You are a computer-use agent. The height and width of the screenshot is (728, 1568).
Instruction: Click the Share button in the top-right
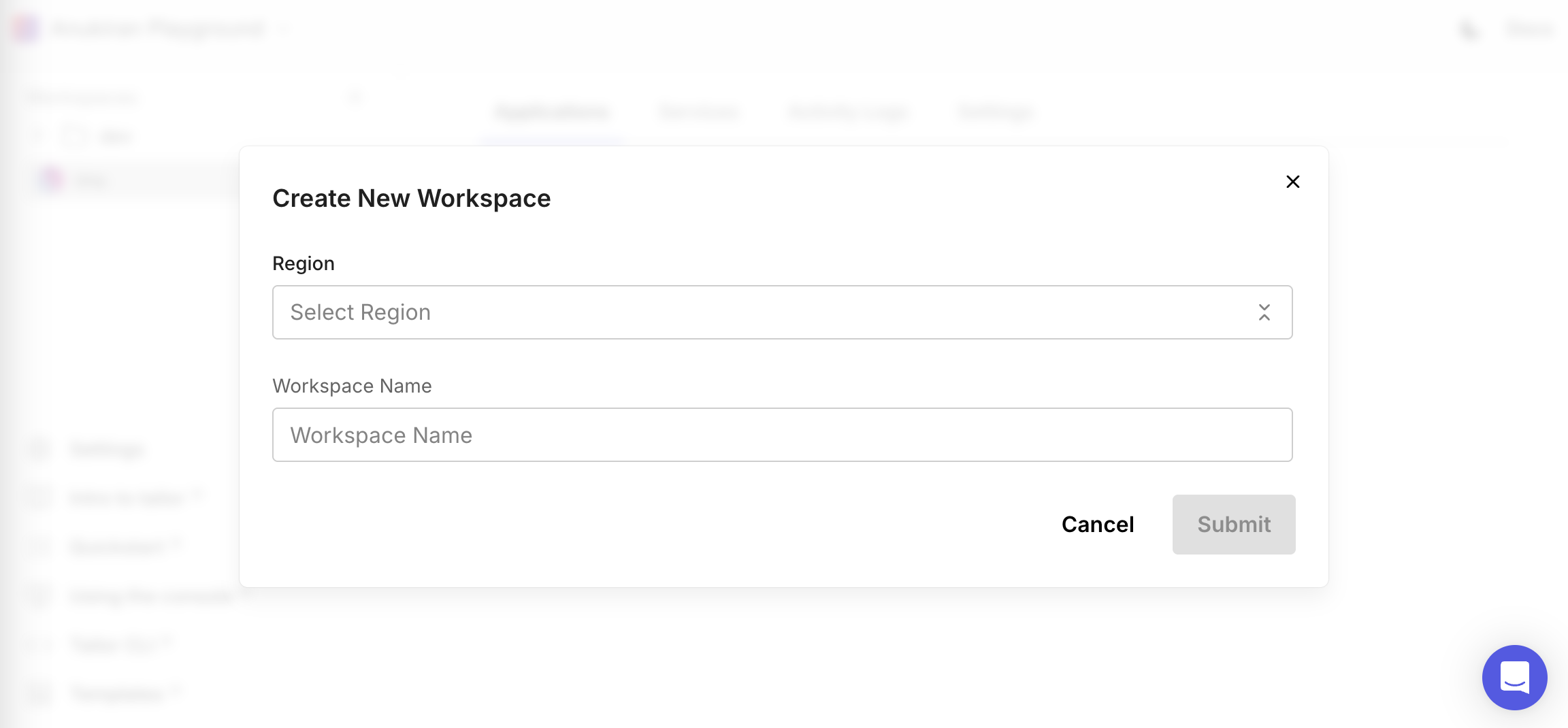(1528, 29)
